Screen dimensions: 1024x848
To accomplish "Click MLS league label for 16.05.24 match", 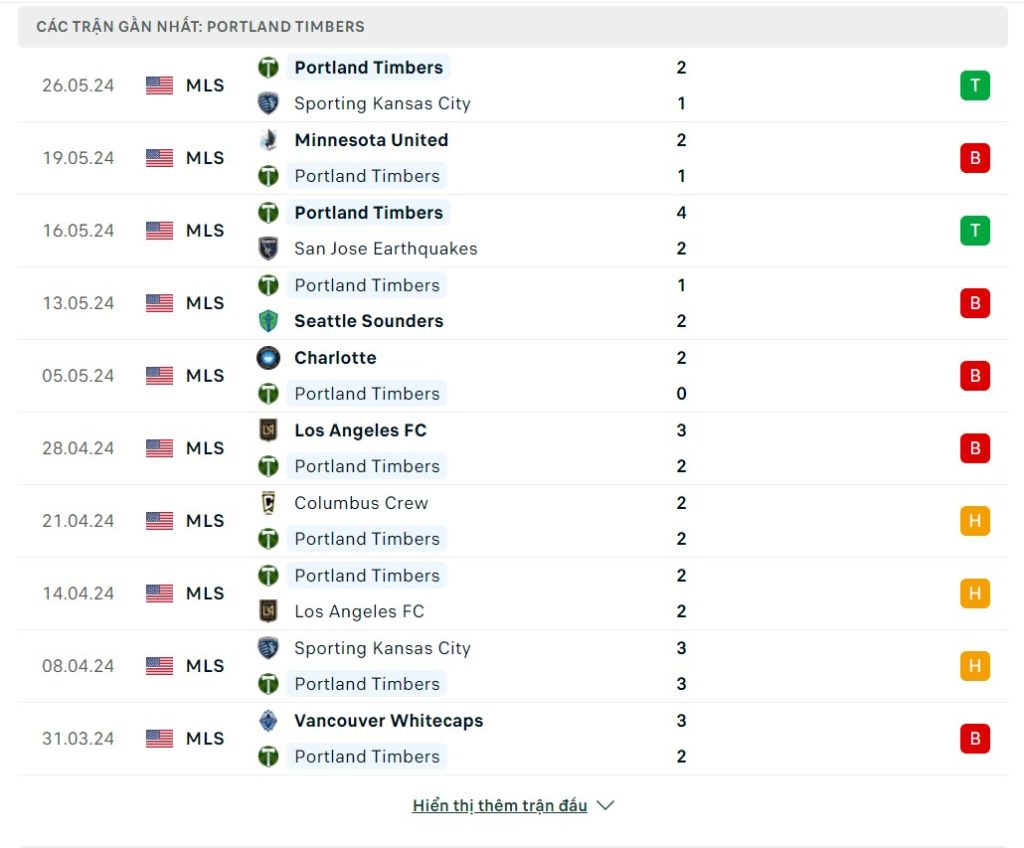I will (x=205, y=231).
